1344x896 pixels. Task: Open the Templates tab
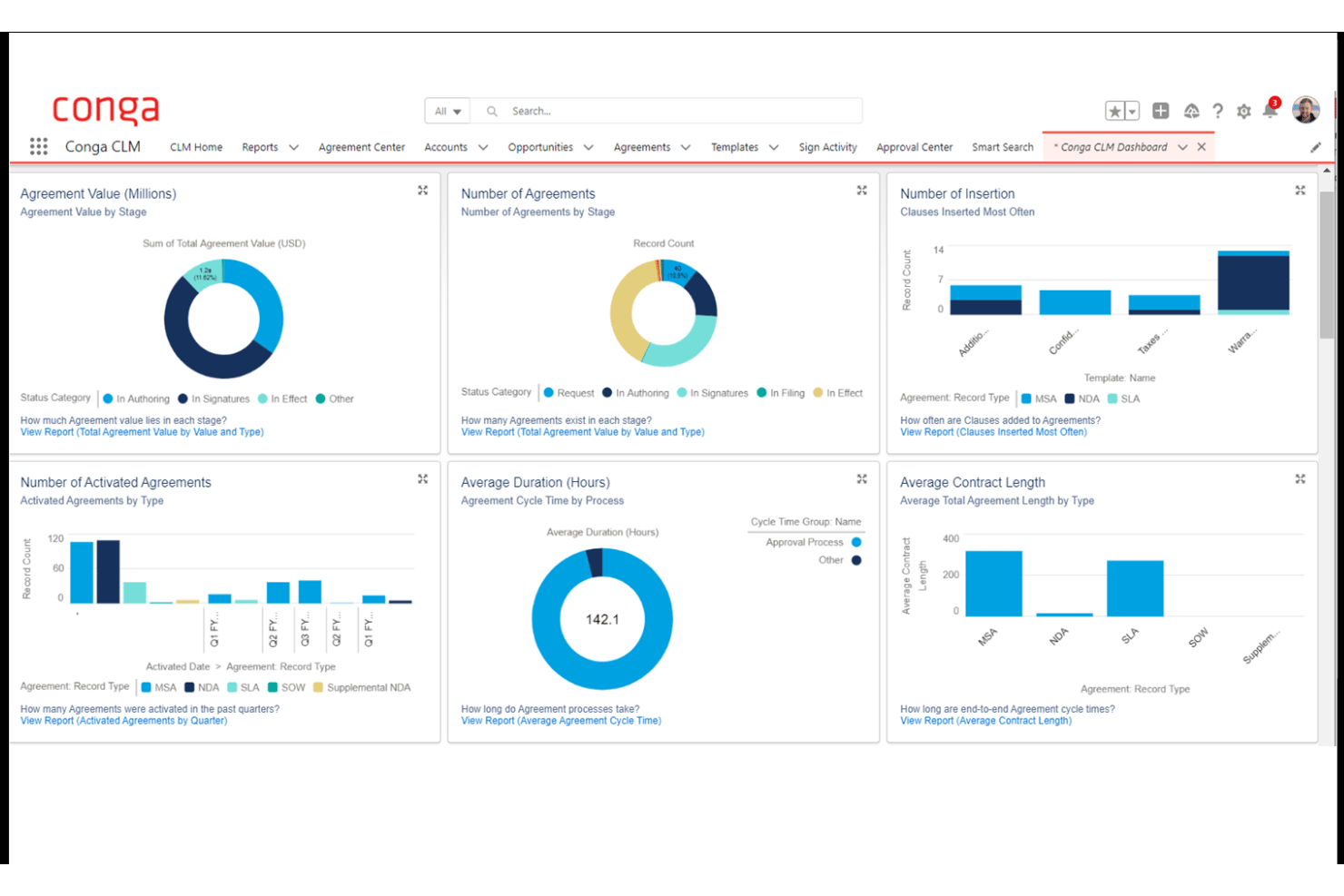[x=735, y=147]
